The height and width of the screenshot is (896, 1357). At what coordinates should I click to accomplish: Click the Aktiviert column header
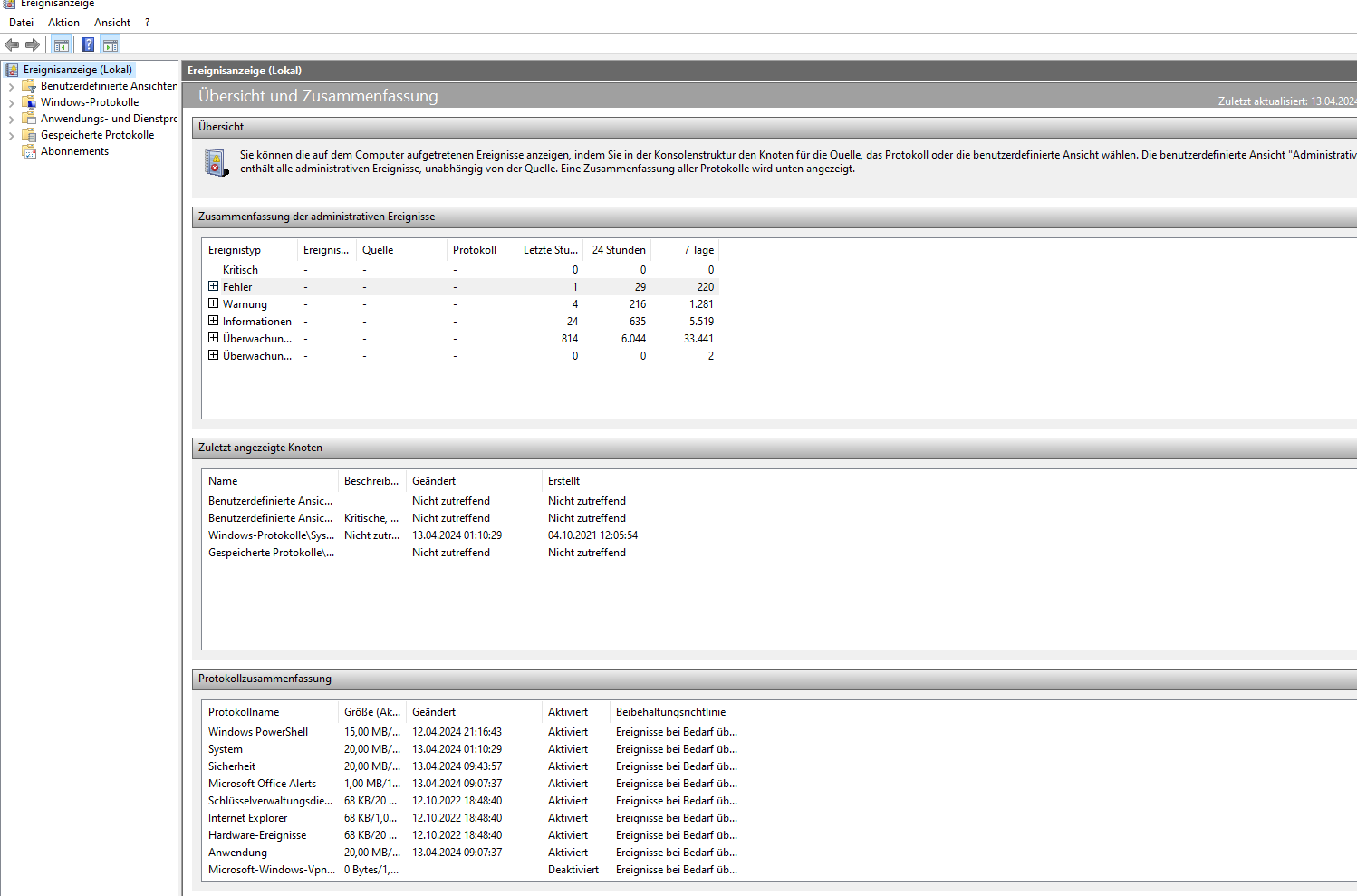576,712
